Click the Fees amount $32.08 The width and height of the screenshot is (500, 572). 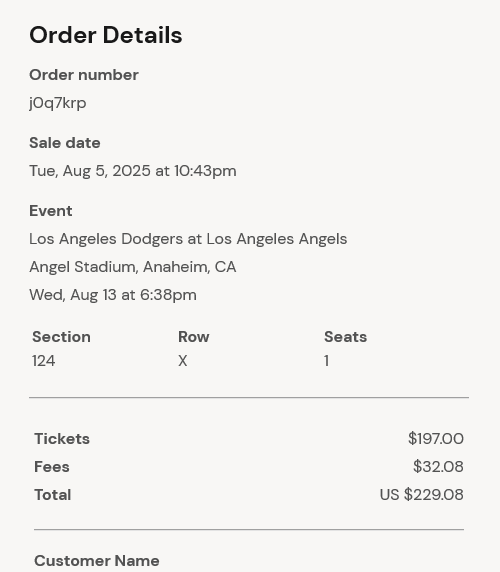(x=438, y=467)
